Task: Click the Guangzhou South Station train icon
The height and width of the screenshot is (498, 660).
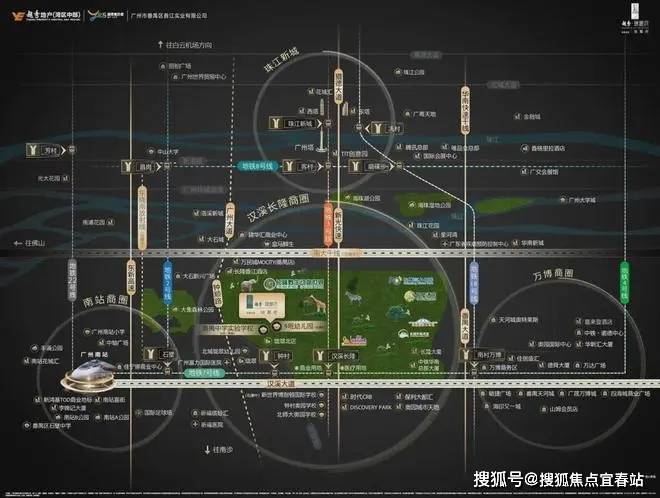Action: 89,375
